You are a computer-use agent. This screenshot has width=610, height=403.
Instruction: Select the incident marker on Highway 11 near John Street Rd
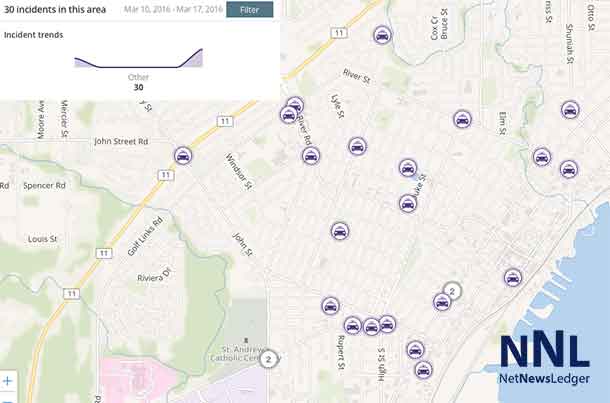tap(183, 156)
